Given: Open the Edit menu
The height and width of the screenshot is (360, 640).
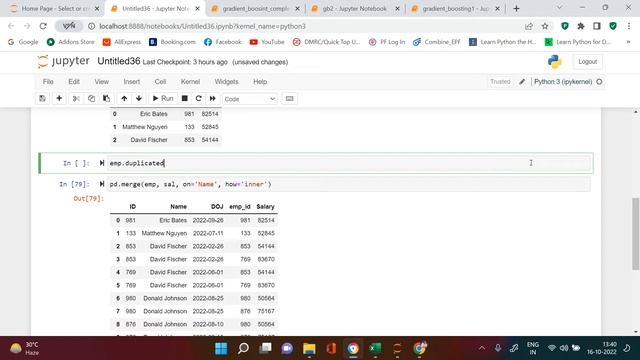Looking at the screenshot, I should pyautogui.click(x=74, y=82).
